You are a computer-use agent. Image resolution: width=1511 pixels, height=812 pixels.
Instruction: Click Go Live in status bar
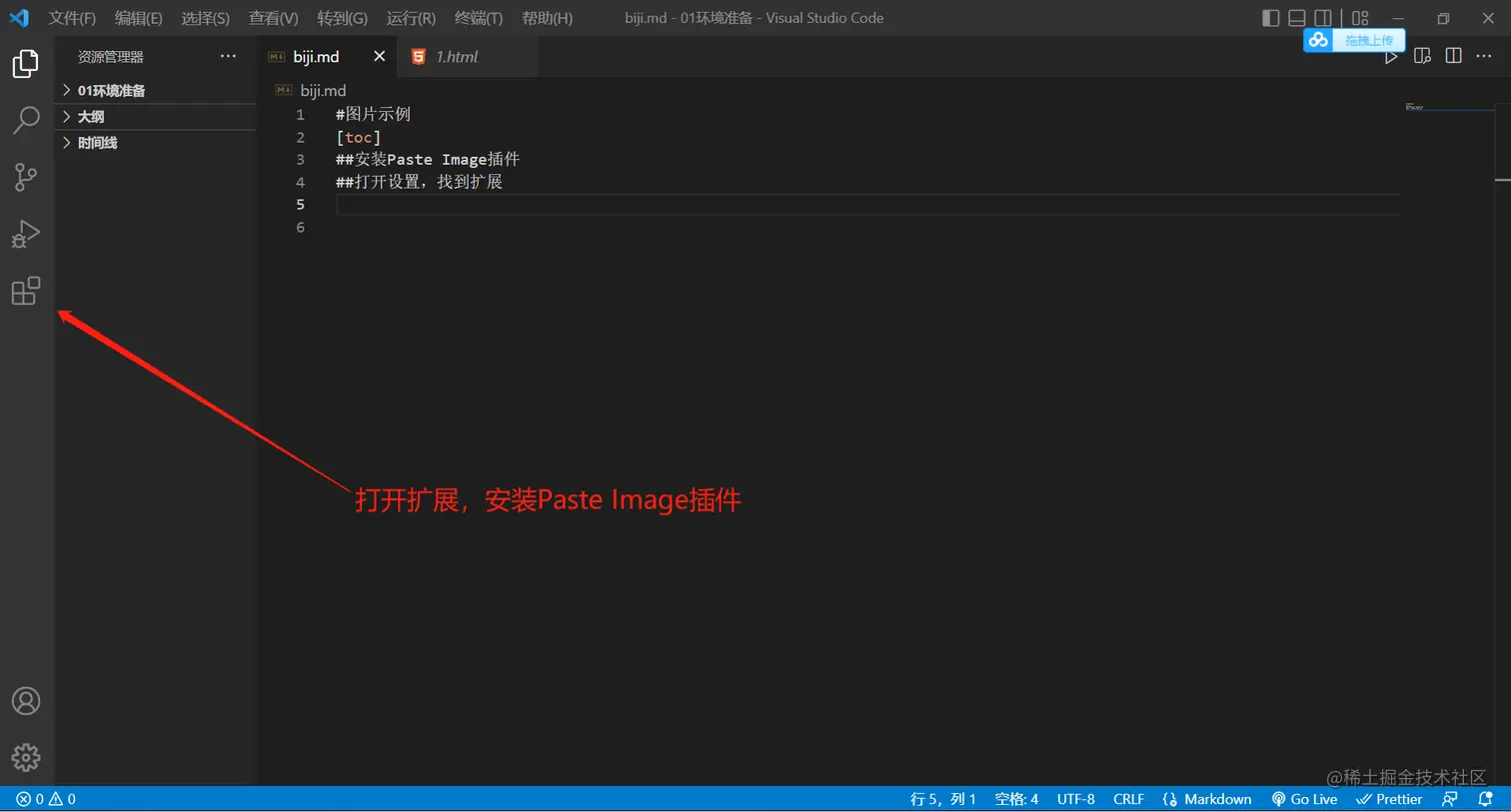click(x=1304, y=799)
